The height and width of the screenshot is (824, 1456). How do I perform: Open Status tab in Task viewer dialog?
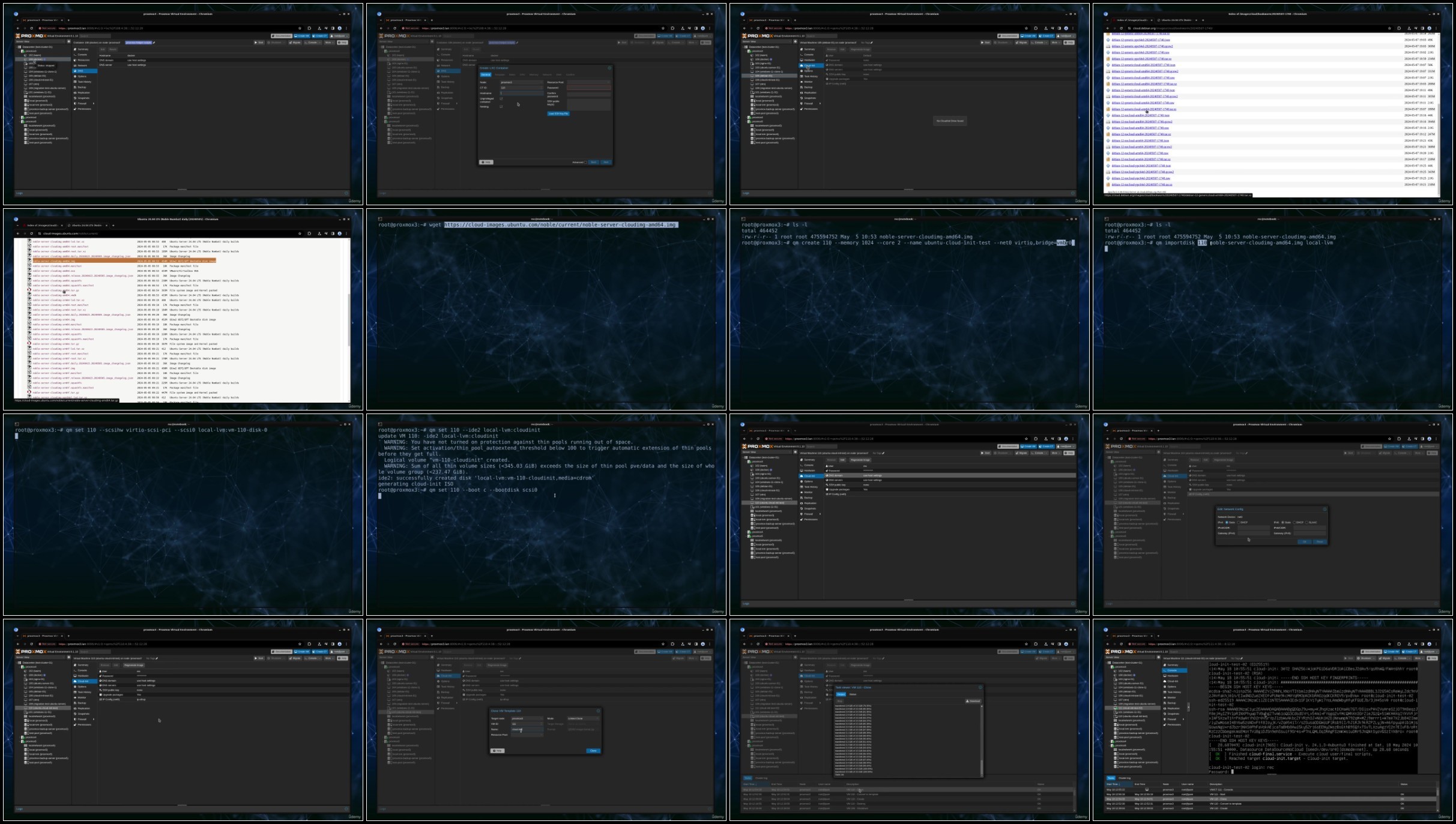click(x=853, y=694)
